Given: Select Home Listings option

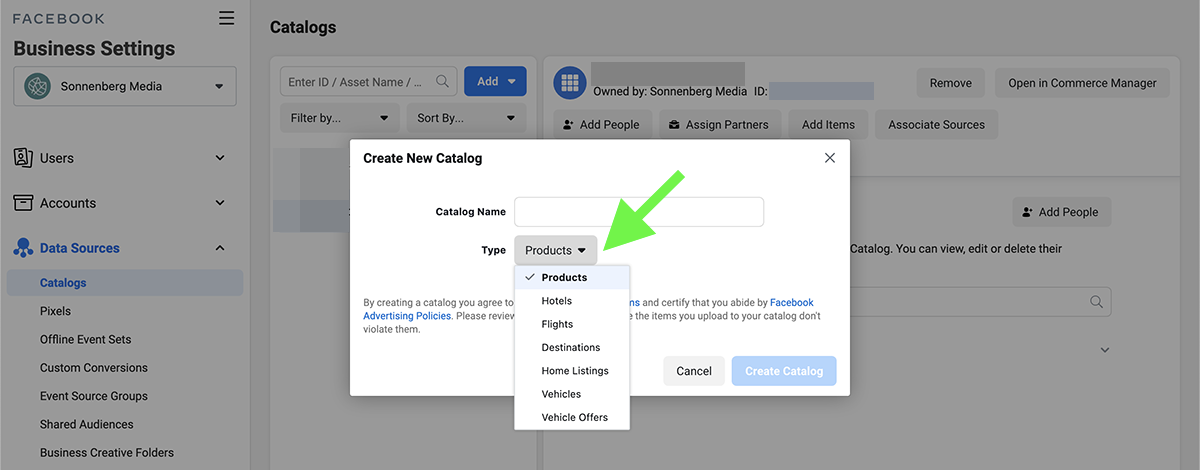Looking at the screenshot, I should tap(575, 371).
